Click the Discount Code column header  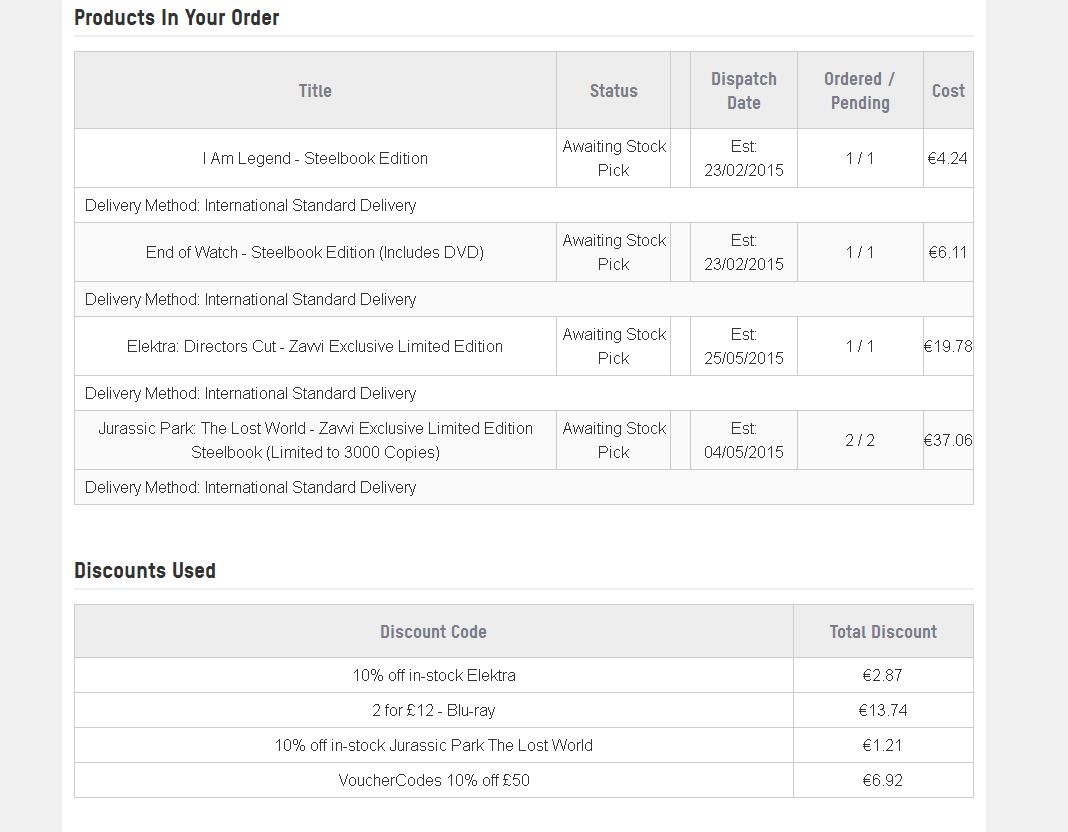[433, 631]
